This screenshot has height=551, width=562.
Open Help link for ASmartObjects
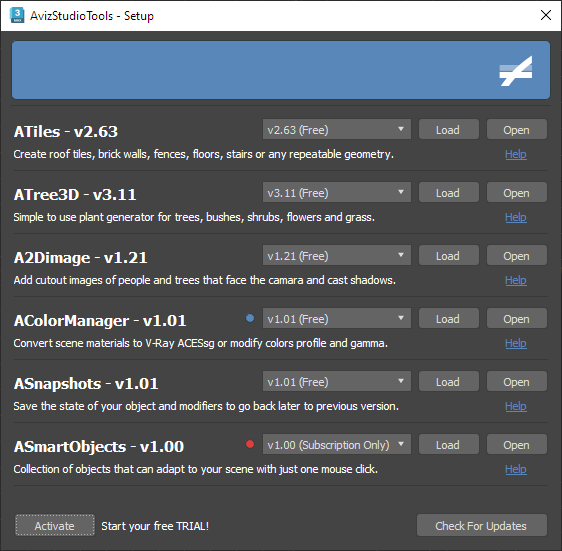(515, 469)
